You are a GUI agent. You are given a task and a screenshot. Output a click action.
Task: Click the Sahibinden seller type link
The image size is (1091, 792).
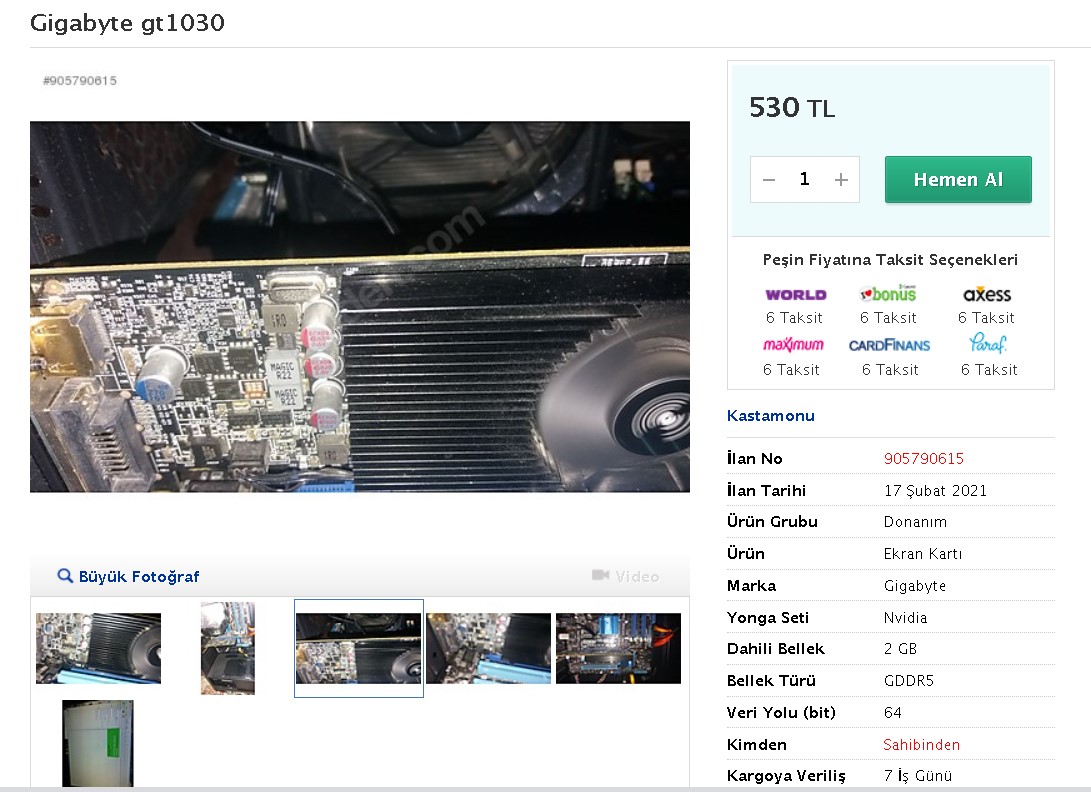[x=921, y=745]
